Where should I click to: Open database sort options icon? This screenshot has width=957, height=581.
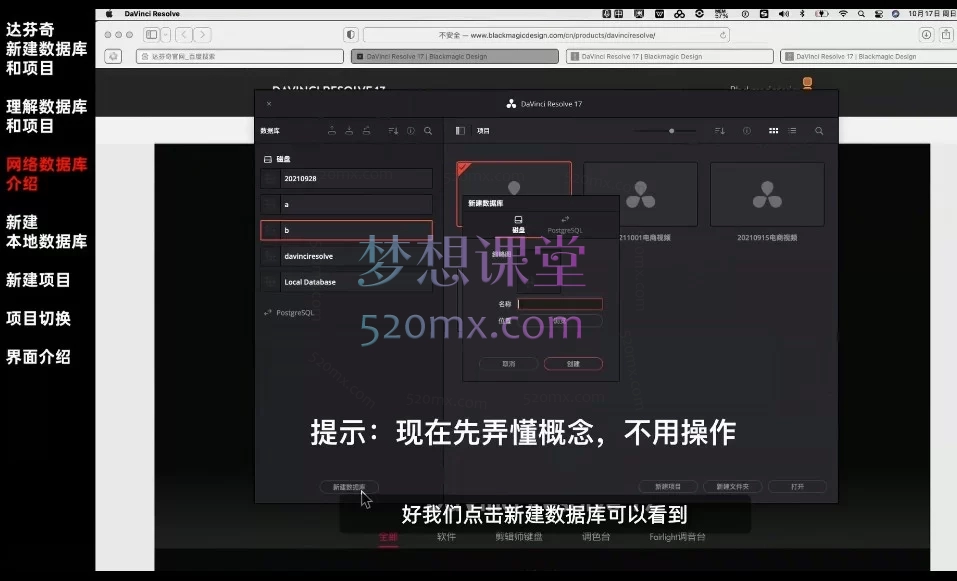pos(393,131)
